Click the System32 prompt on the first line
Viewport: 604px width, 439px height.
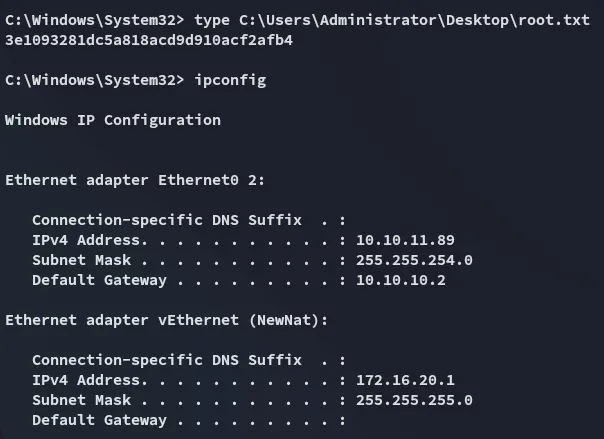click(x=90, y=20)
